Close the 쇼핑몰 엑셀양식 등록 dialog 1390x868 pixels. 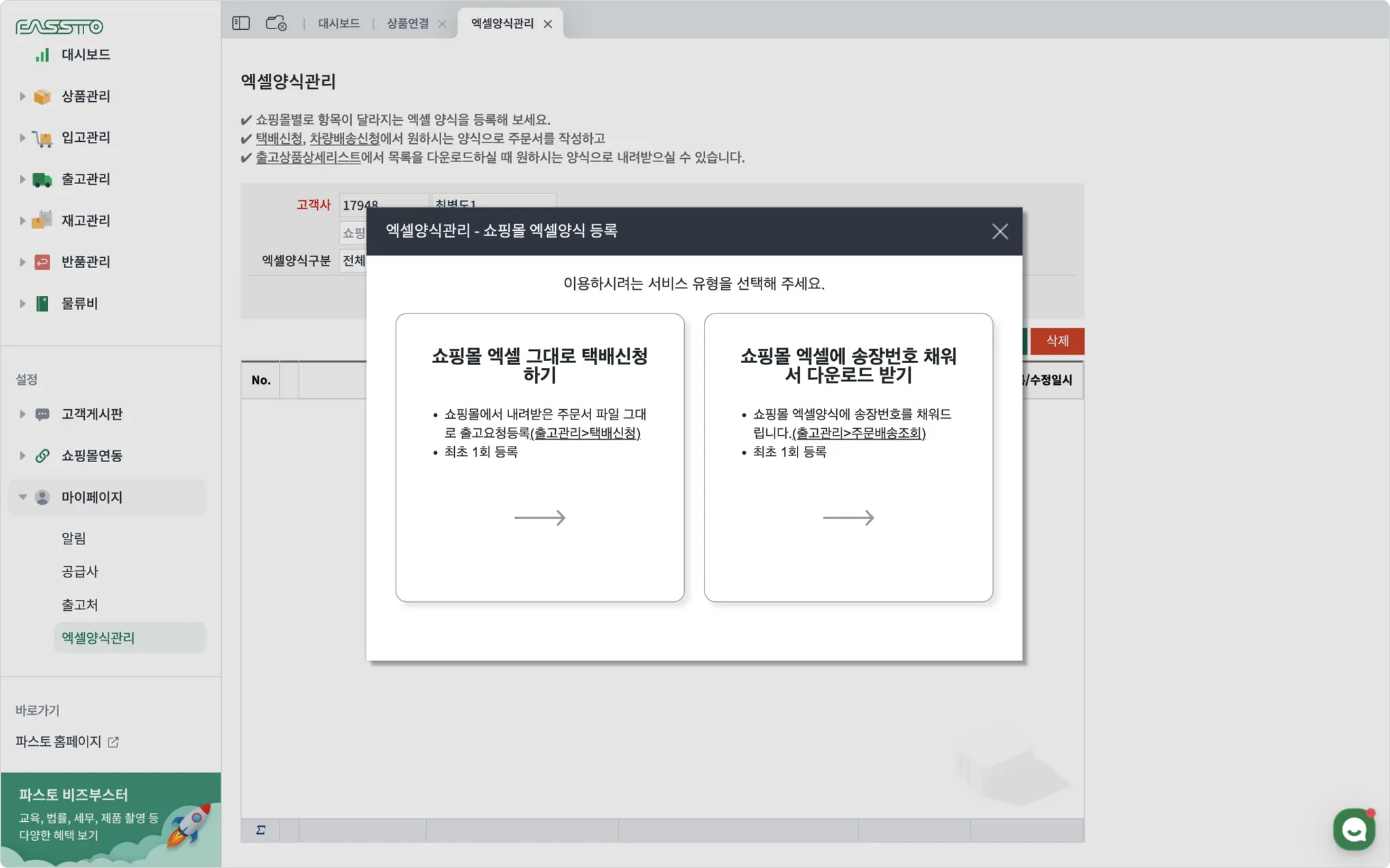coord(999,231)
